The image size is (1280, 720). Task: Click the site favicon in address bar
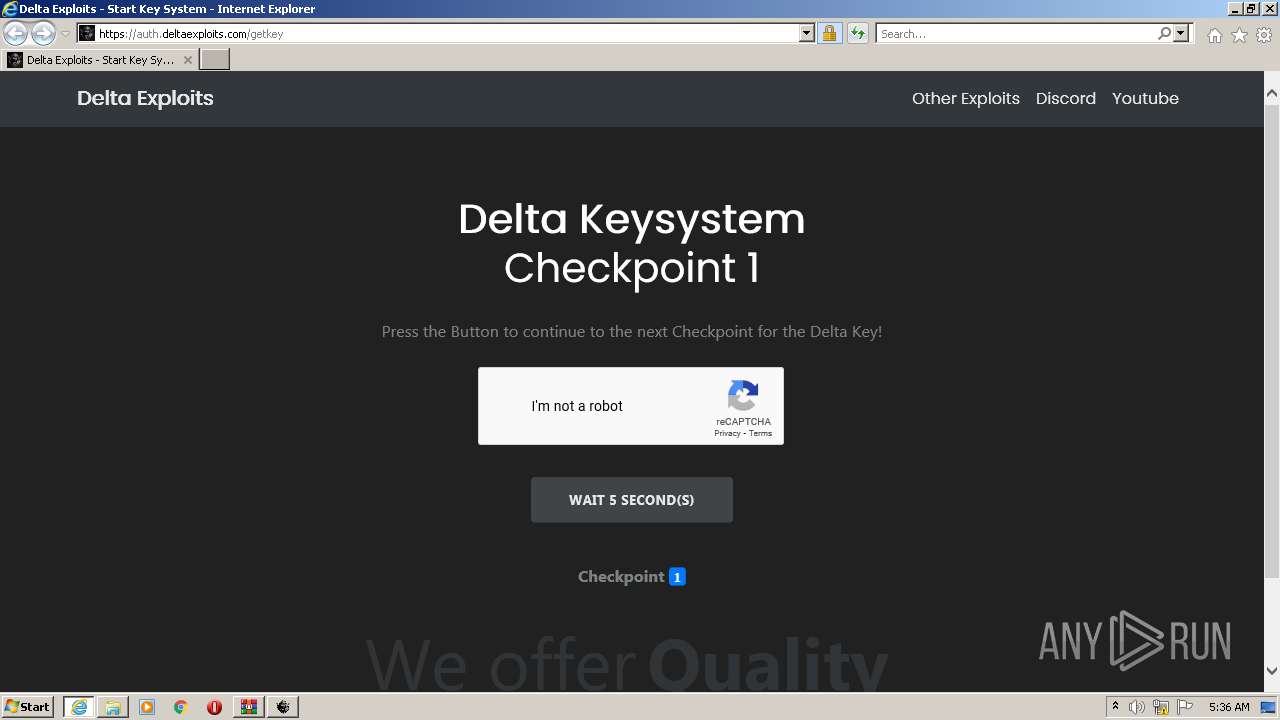[x=87, y=34]
